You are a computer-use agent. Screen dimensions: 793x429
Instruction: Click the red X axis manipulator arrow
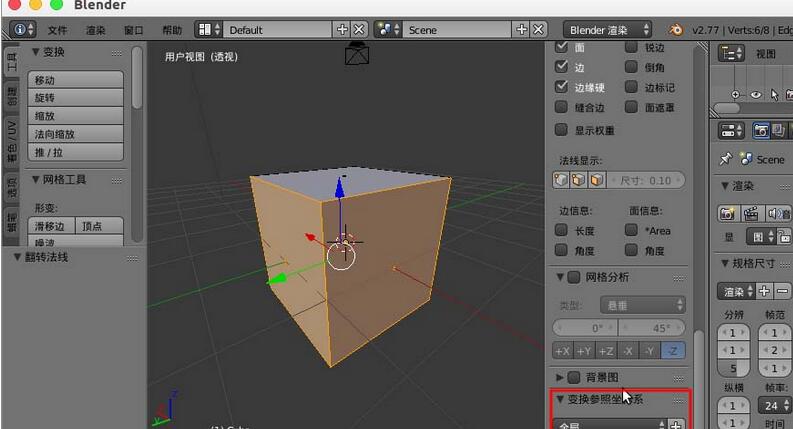(311, 237)
